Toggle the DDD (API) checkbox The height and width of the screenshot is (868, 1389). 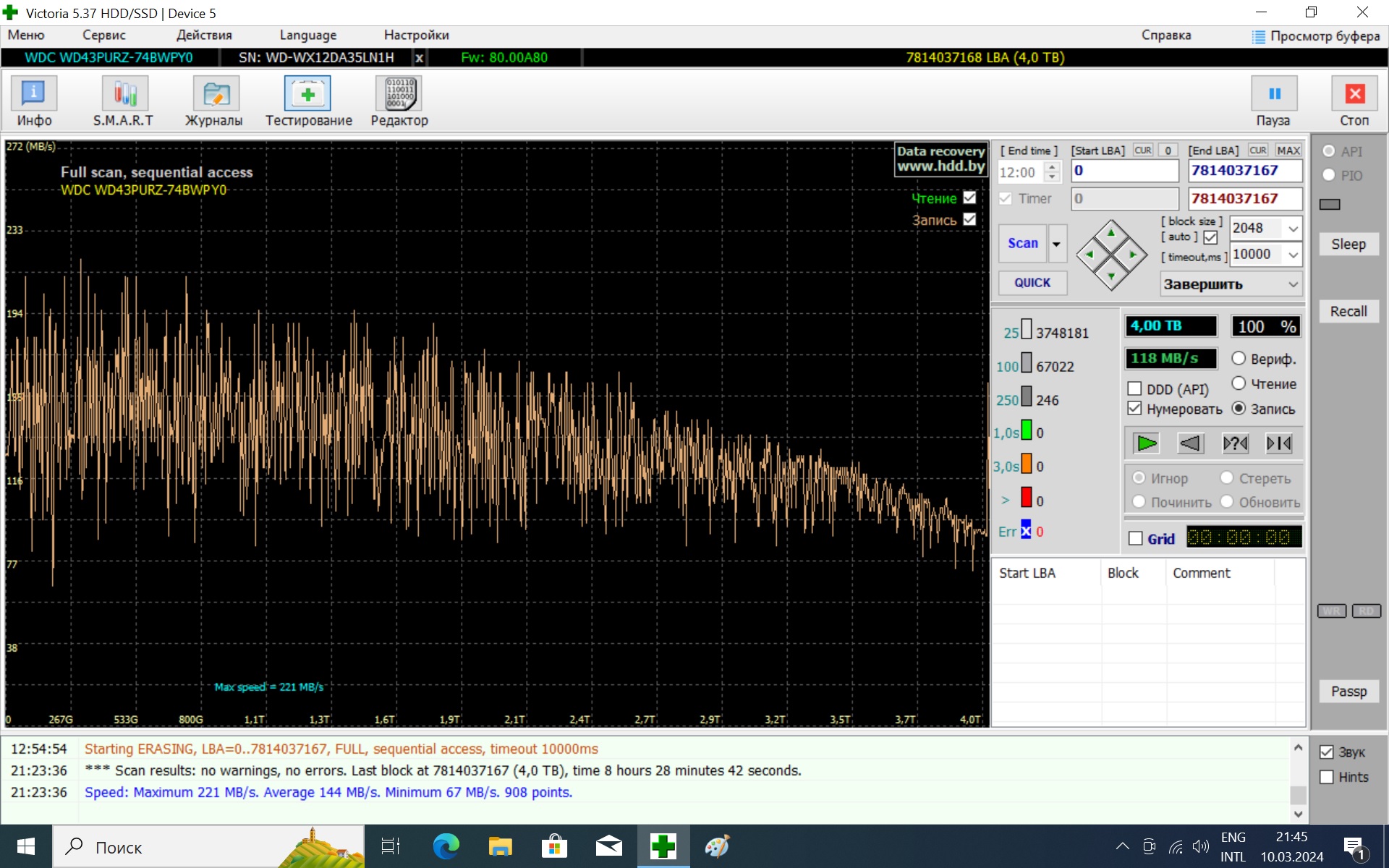(1134, 389)
